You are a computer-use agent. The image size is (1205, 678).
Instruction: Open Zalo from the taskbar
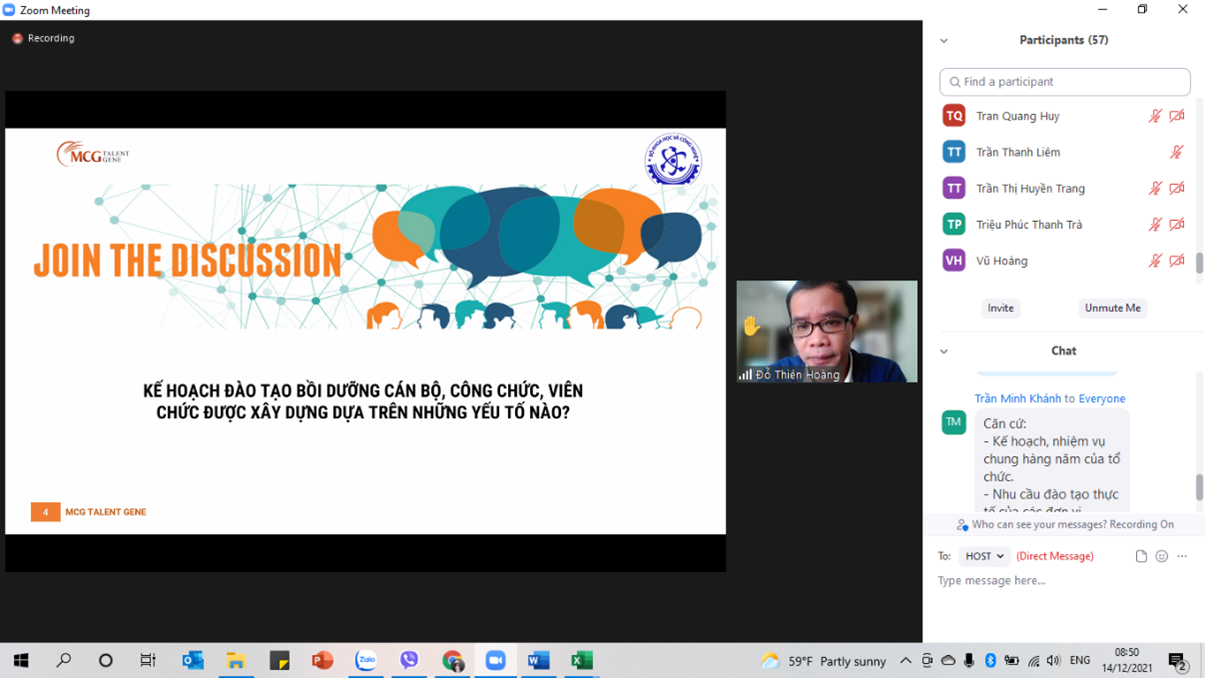[x=366, y=660]
